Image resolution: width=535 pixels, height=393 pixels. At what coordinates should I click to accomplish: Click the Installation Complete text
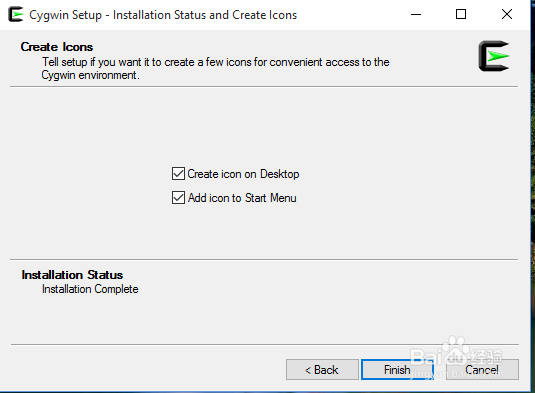(x=90, y=289)
